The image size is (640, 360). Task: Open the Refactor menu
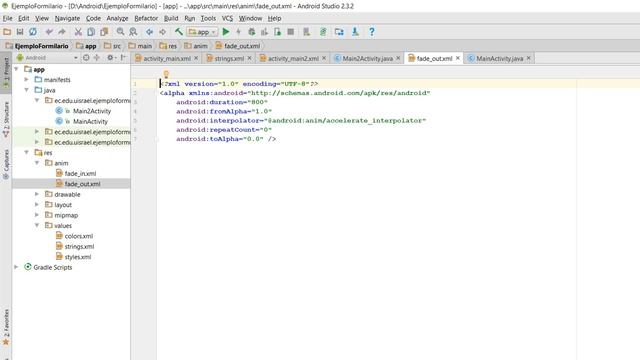(146, 18)
